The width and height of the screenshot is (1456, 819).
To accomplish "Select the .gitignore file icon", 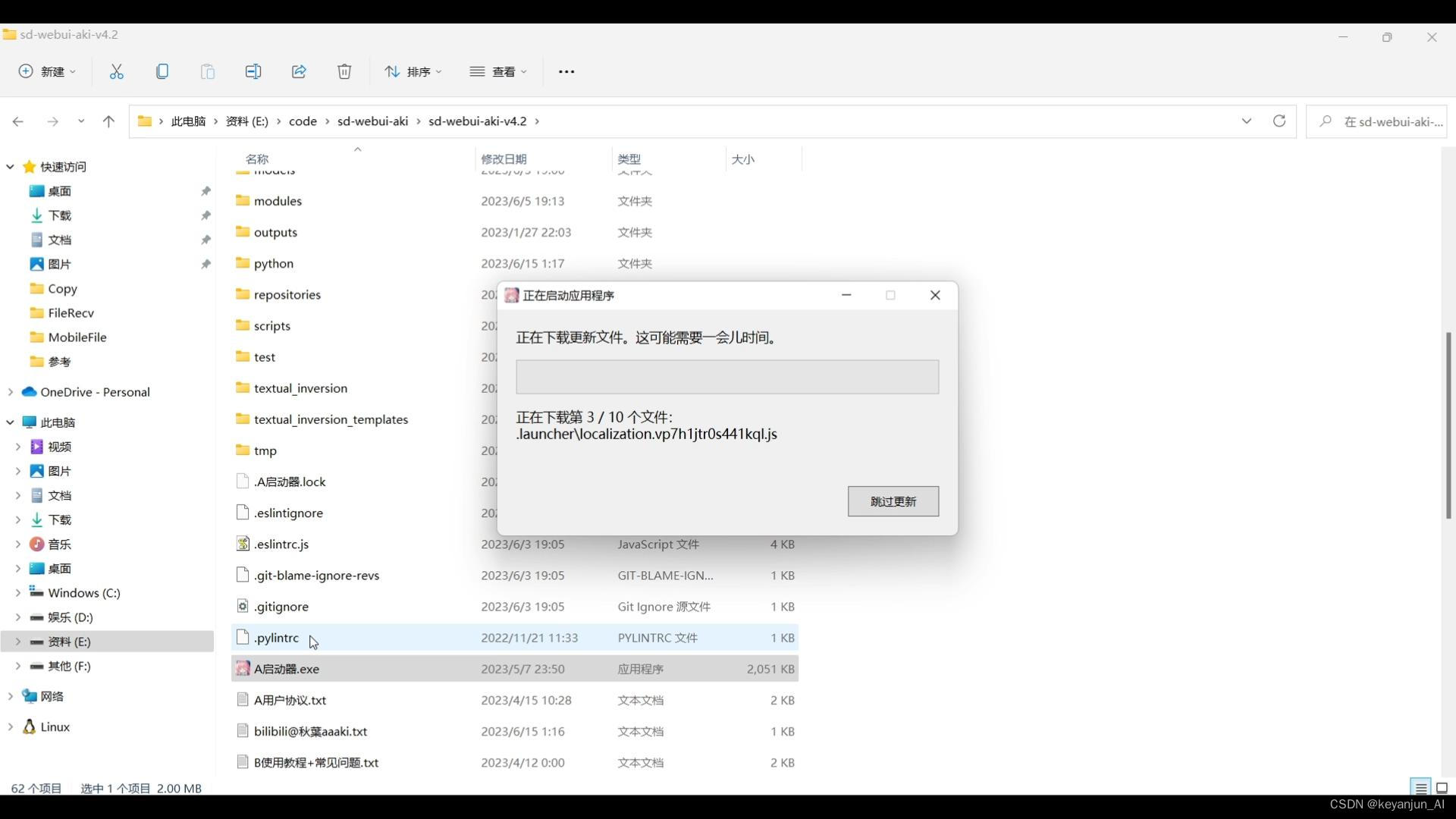I will tap(243, 606).
